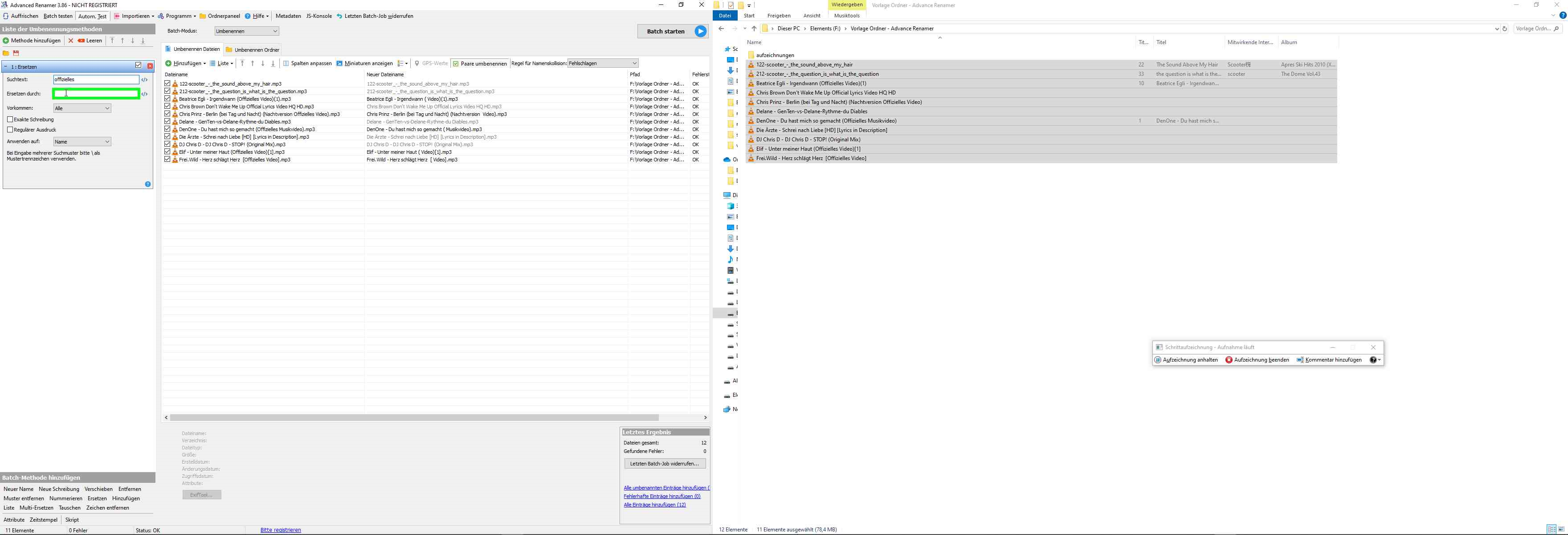Click Miniaturen anzeigen thumbnail icon
Viewport: 1568px width, 535px height.
point(339,63)
